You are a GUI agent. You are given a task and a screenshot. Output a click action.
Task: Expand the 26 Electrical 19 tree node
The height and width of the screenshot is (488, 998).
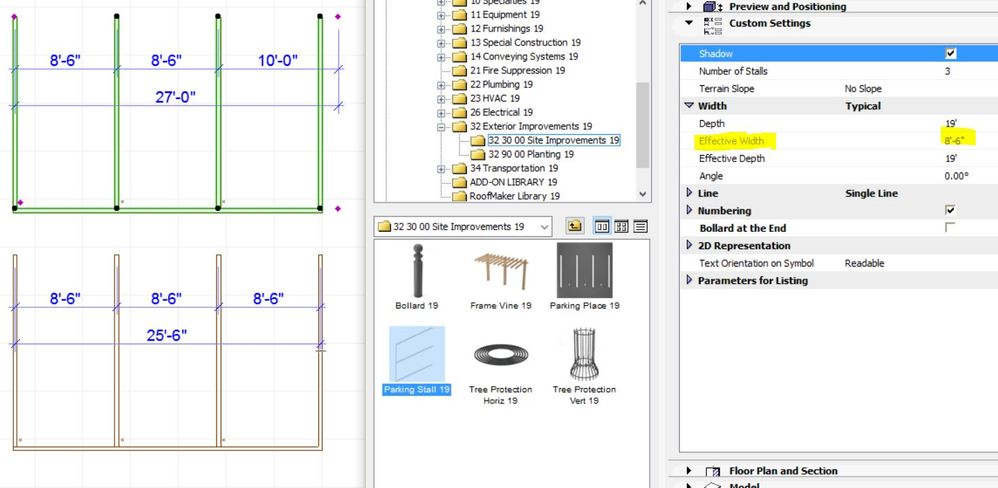(x=441, y=113)
